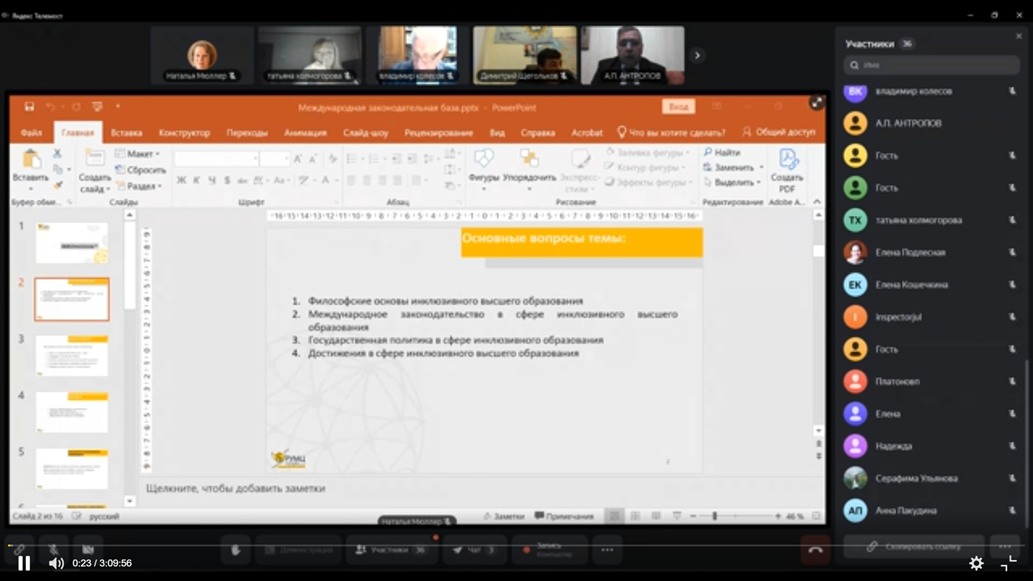Exit fullscreen mode in the player
The width and height of the screenshot is (1033, 581).
click(1008, 563)
